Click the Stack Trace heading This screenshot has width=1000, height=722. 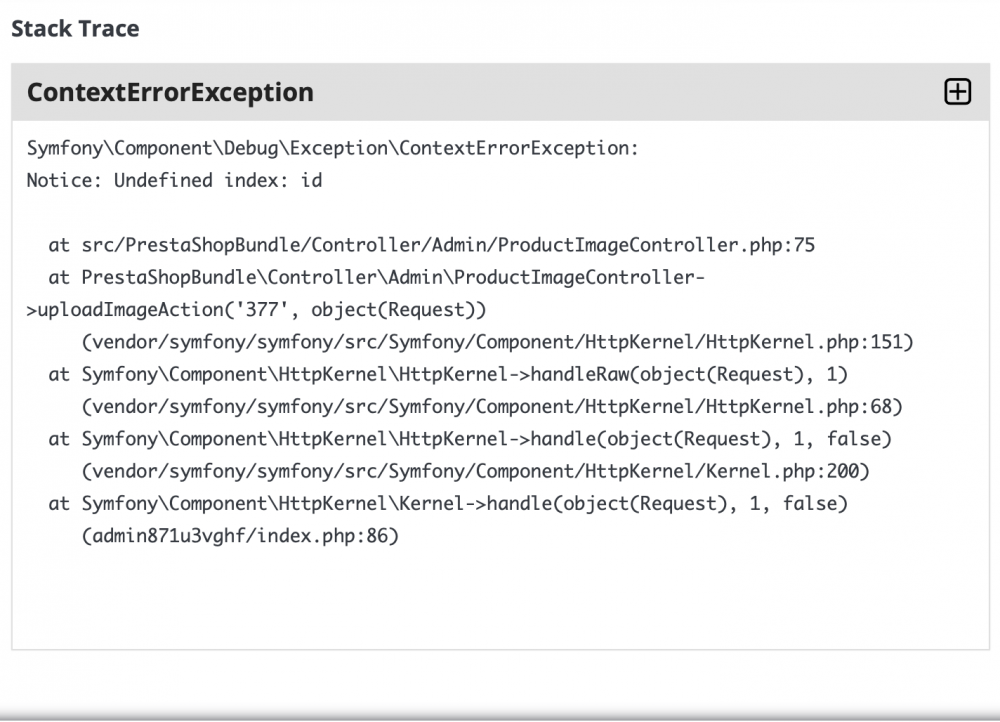pyautogui.click(x=75, y=28)
